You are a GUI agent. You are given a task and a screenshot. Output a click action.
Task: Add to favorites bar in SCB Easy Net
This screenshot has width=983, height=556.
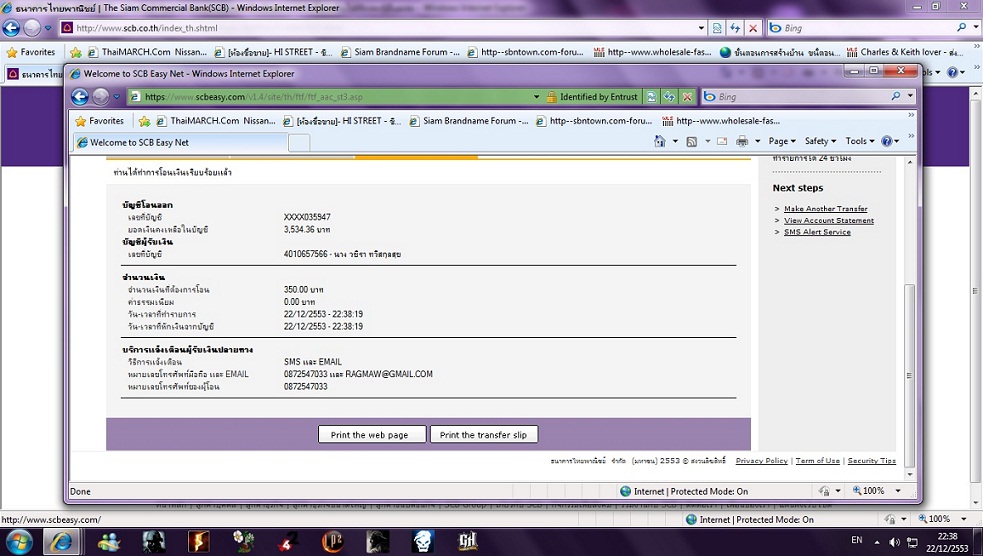[144, 121]
